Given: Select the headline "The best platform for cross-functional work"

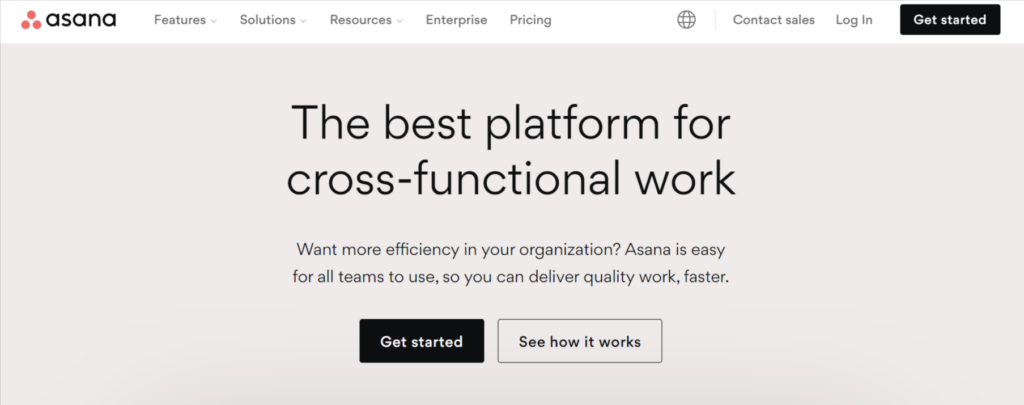Looking at the screenshot, I should click(x=511, y=150).
